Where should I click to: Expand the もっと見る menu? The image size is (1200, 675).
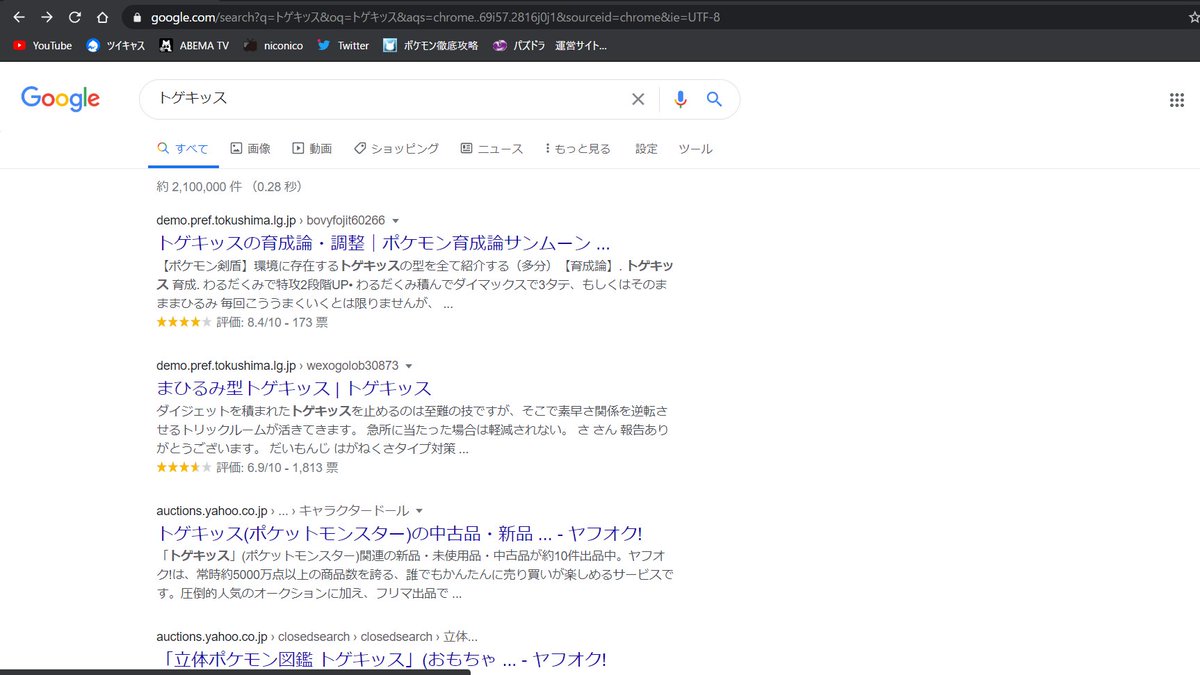[578, 149]
